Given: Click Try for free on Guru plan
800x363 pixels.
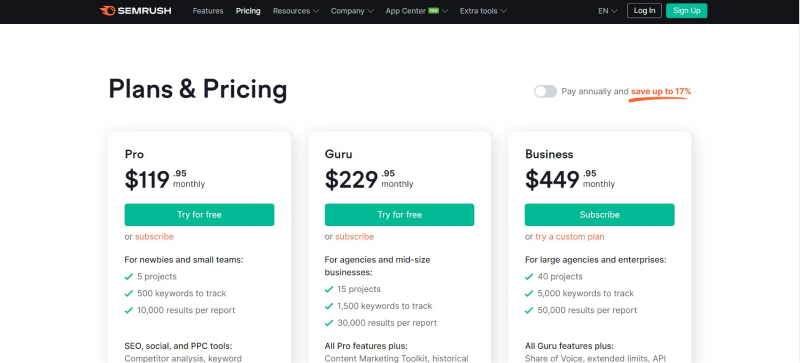Looking at the screenshot, I should click(x=399, y=214).
